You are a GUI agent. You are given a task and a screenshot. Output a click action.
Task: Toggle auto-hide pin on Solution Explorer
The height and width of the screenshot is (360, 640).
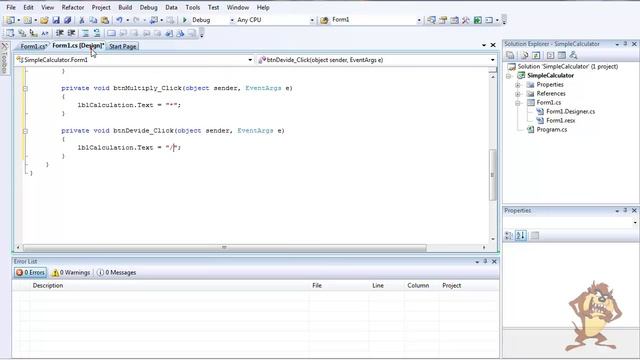(625, 44)
